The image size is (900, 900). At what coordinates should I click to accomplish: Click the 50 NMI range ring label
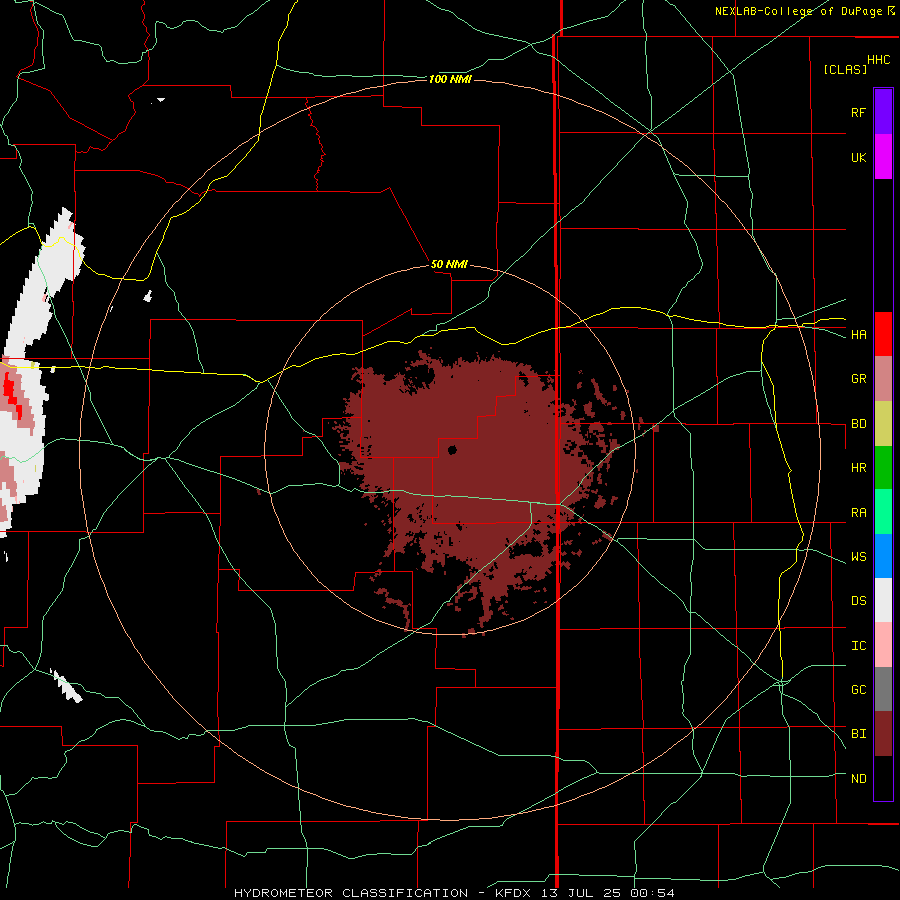449,264
